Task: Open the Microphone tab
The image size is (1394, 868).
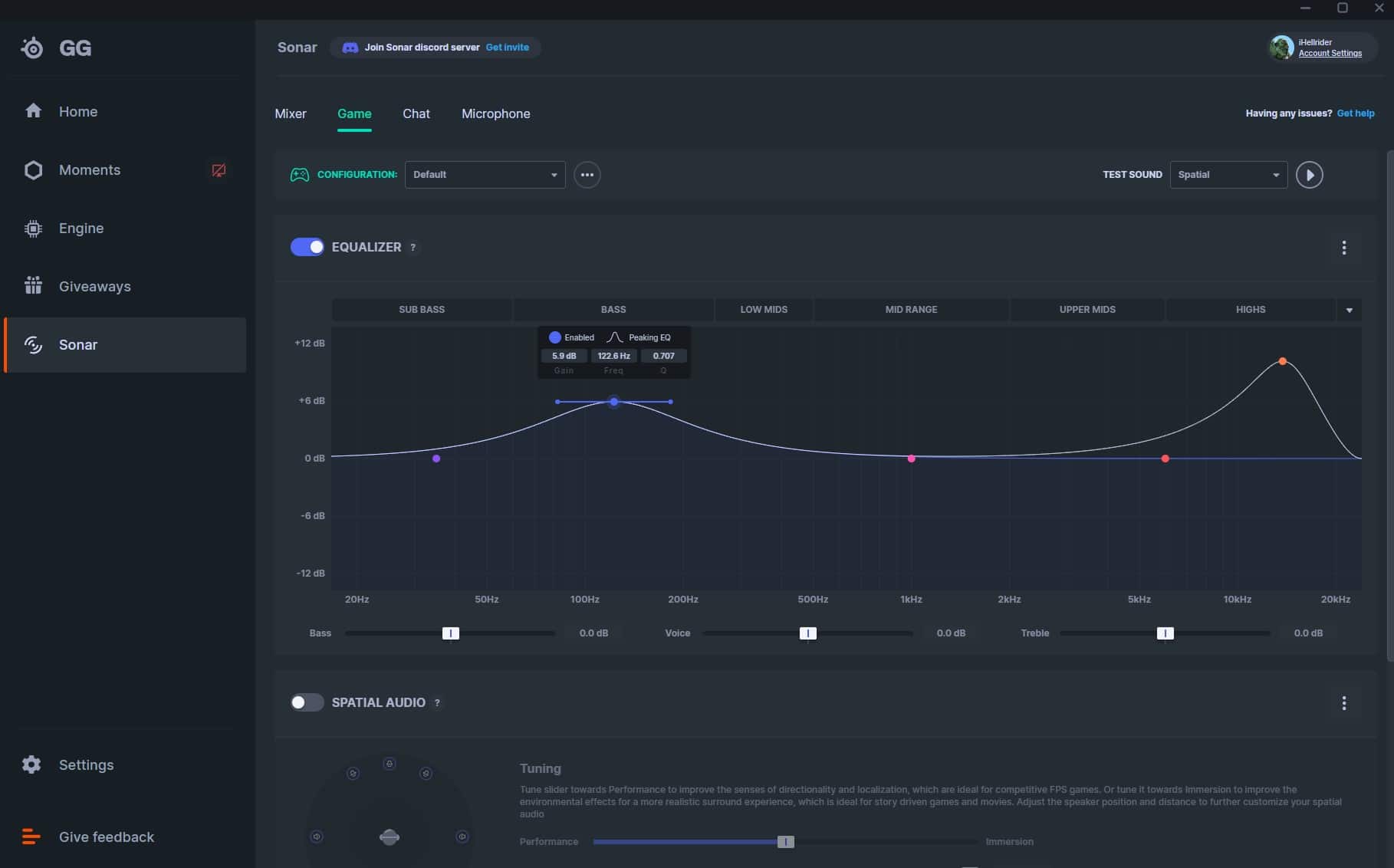Action: pos(496,113)
